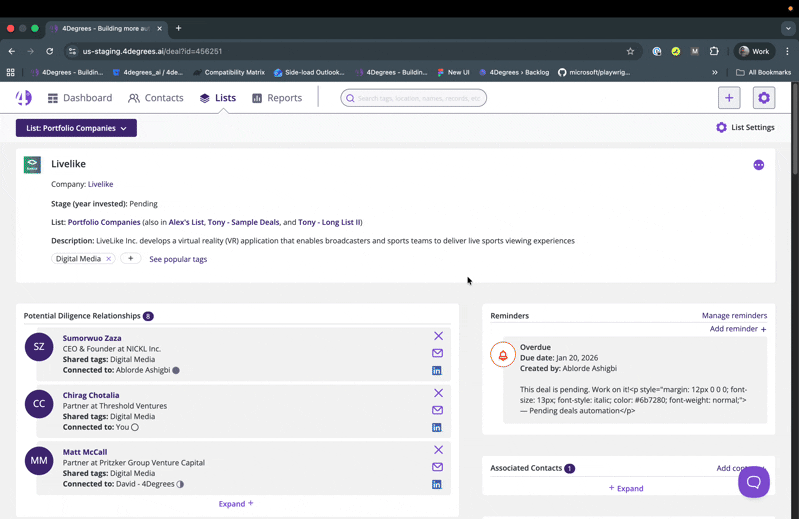Click connection strength icon next to Ablorde Ashigbi

[x=176, y=370]
